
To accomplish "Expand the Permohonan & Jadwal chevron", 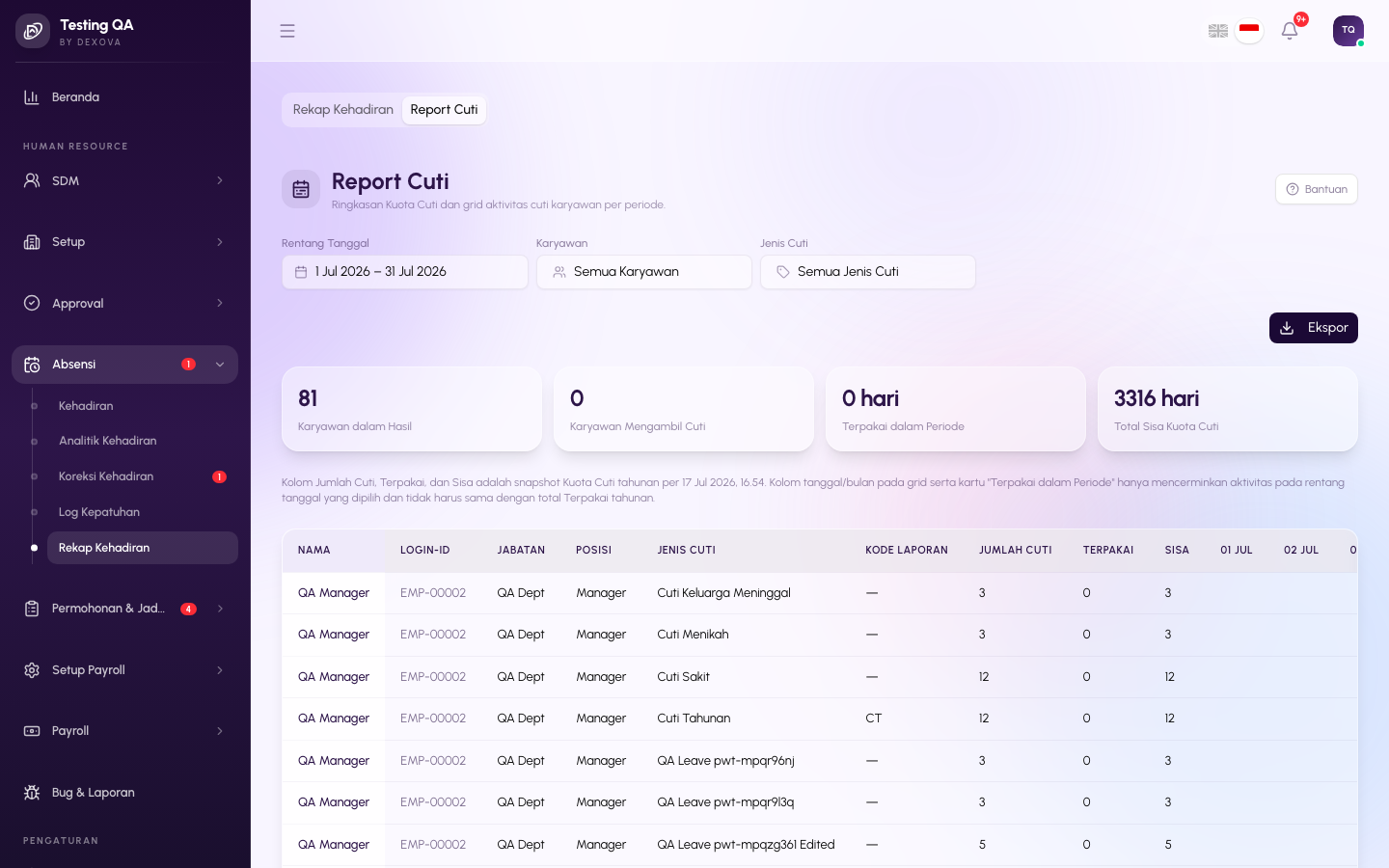I will pyautogui.click(x=220, y=609).
